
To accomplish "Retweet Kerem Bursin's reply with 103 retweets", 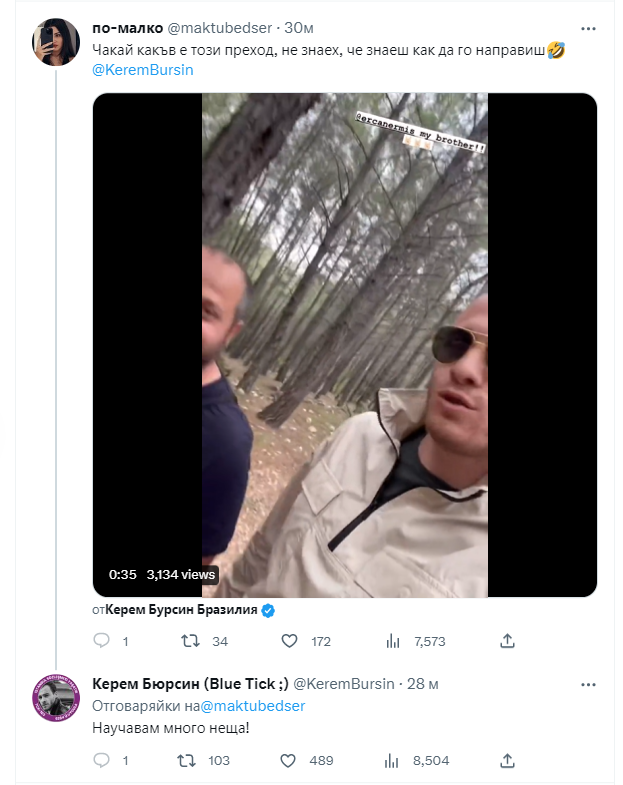I will click(x=187, y=761).
